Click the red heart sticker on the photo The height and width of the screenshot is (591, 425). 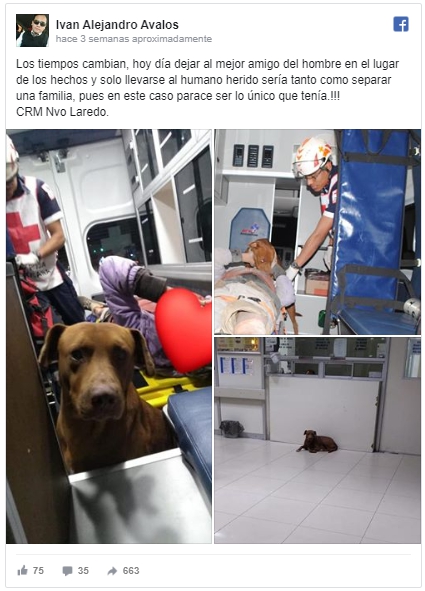pyautogui.click(x=183, y=330)
